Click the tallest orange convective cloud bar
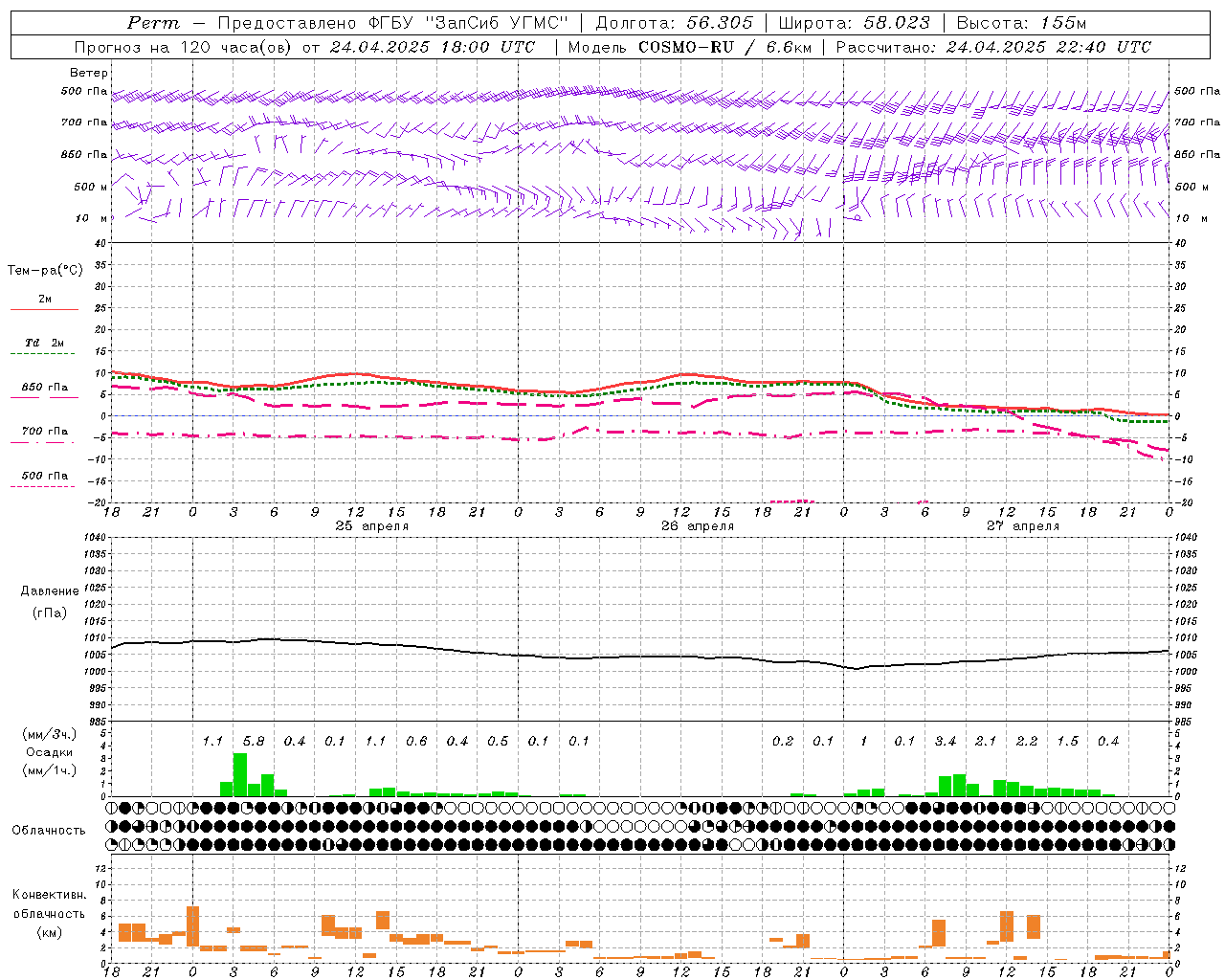The width and height of the screenshot is (1225, 980). [x=192, y=925]
